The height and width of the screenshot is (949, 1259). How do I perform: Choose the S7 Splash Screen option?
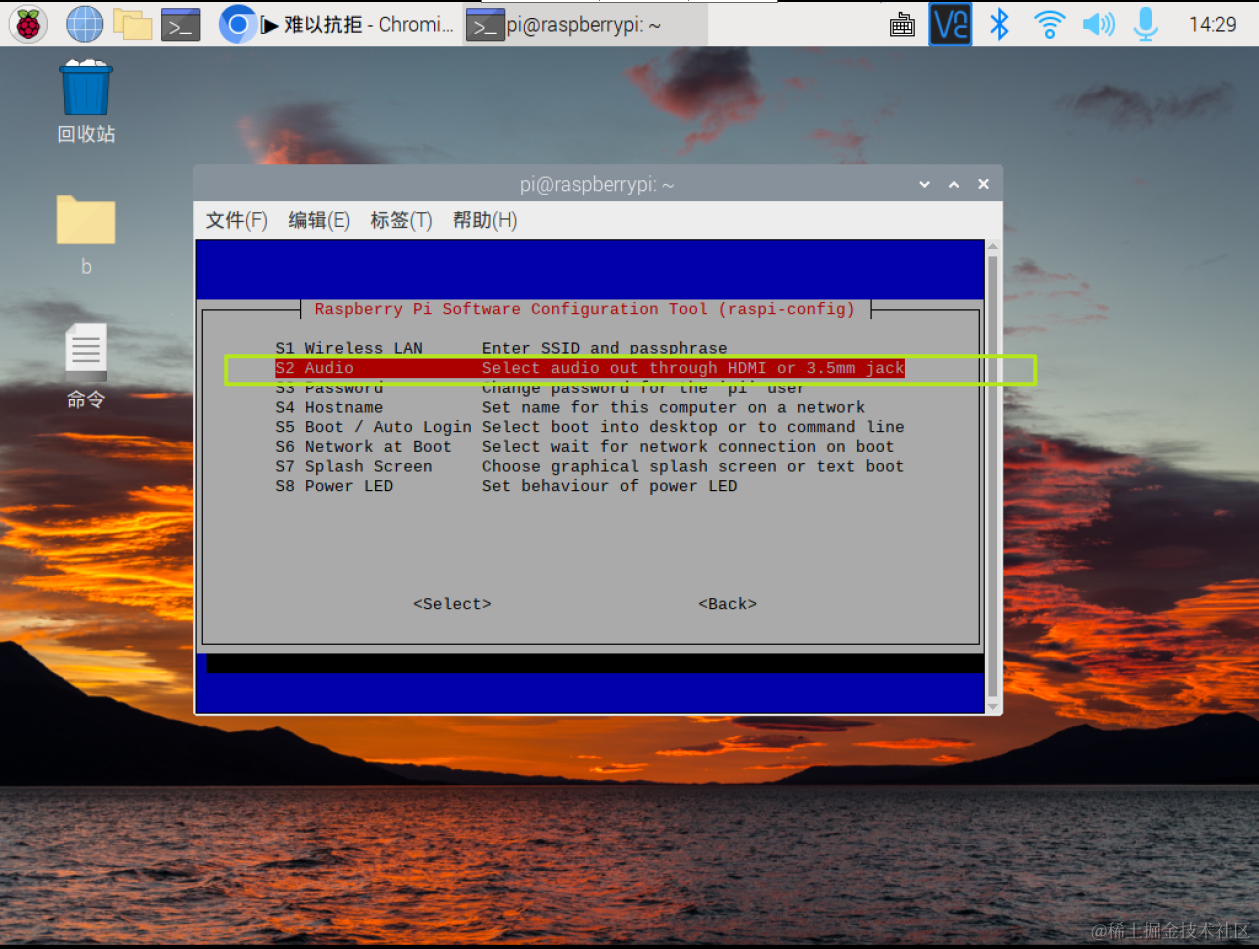click(x=590, y=466)
